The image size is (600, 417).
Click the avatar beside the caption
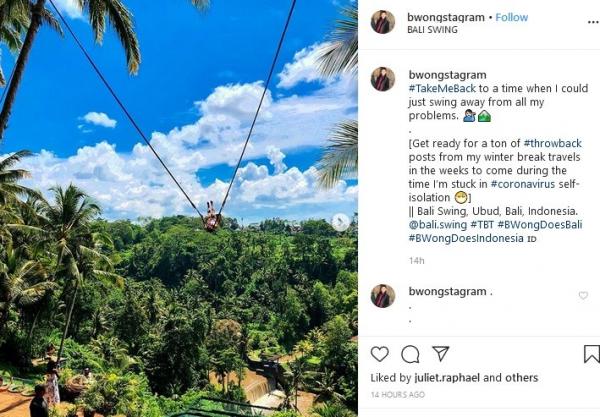pyautogui.click(x=383, y=79)
